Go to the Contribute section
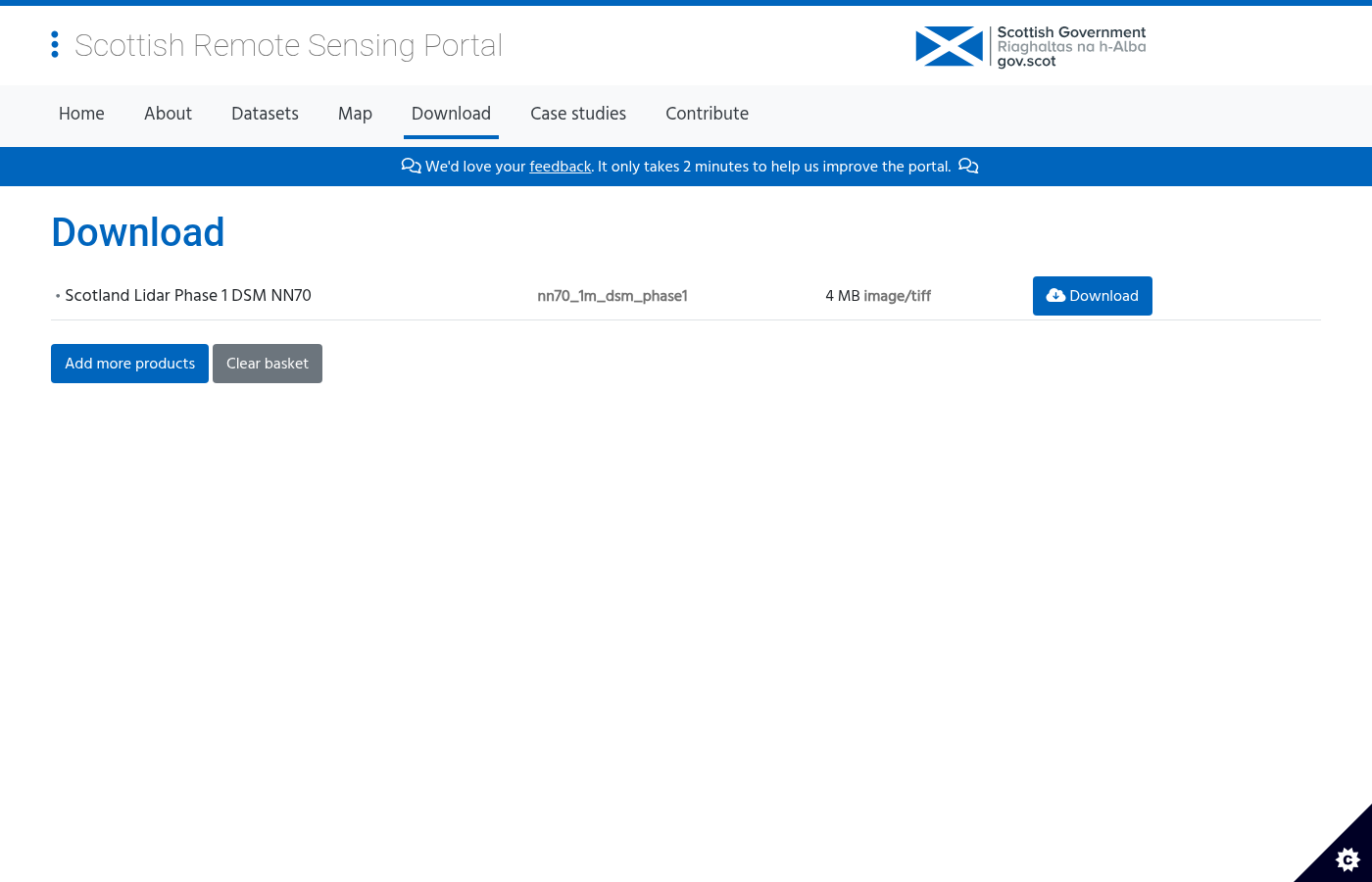 click(x=707, y=114)
